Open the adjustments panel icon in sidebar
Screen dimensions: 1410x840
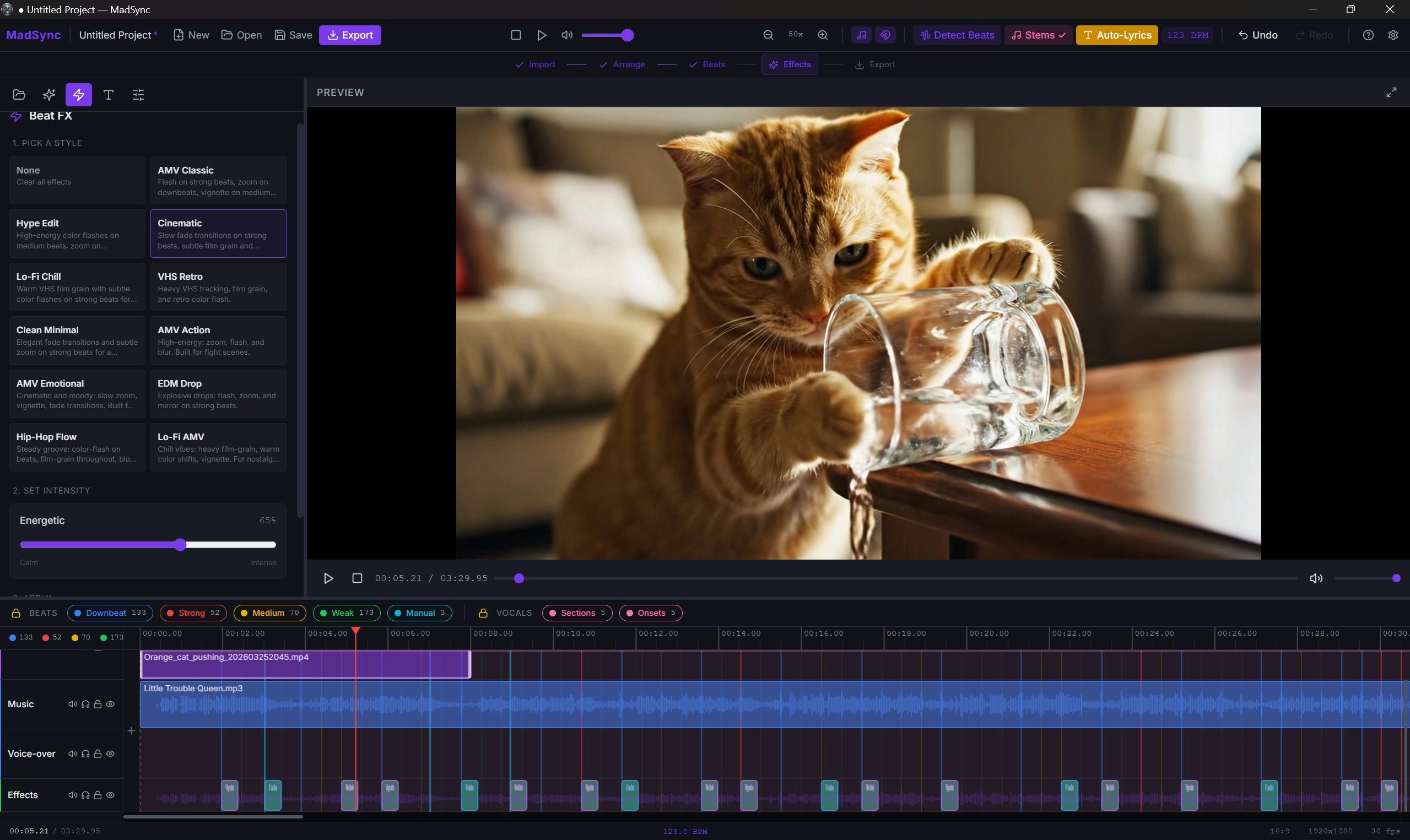tap(137, 95)
